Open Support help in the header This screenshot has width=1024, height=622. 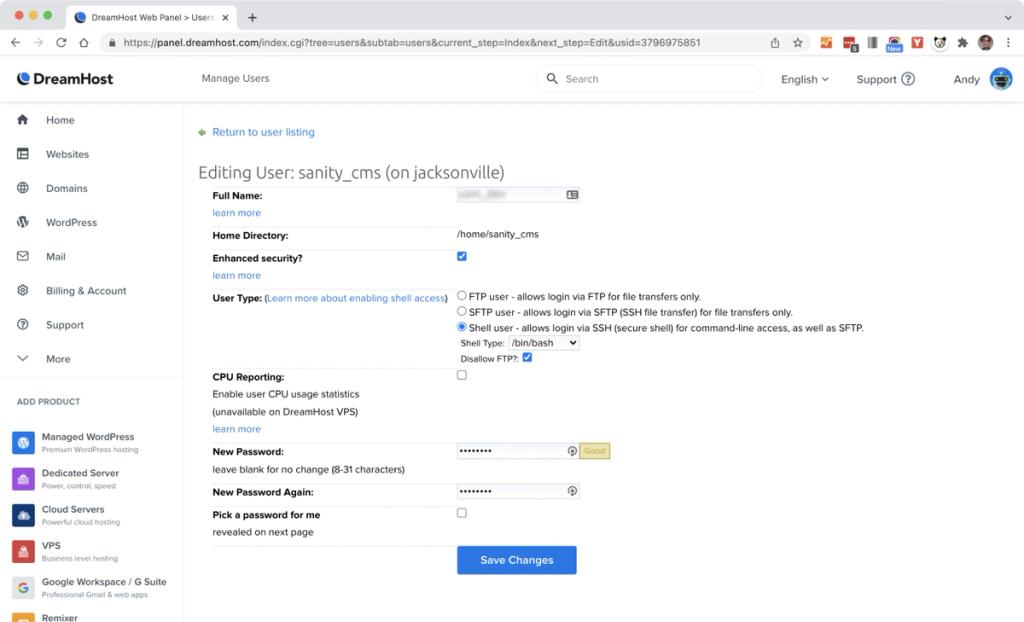click(x=886, y=79)
